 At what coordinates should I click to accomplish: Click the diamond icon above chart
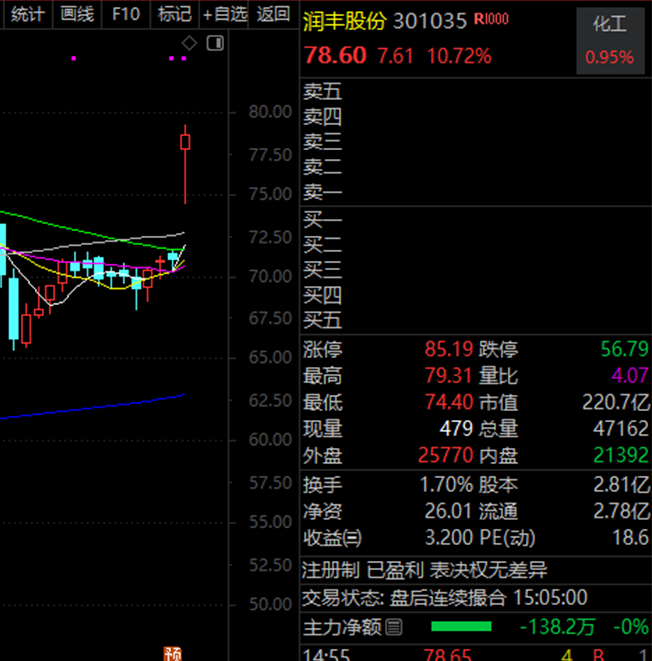(189, 43)
